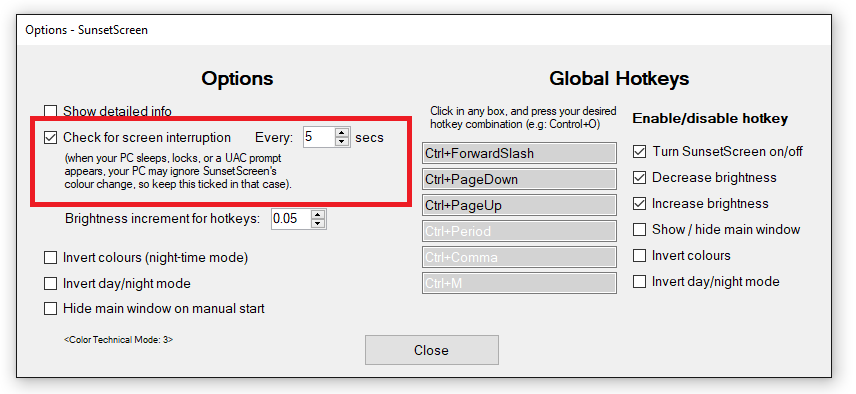Click the Ctrl+PageUp hotkey box

tap(519, 206)
